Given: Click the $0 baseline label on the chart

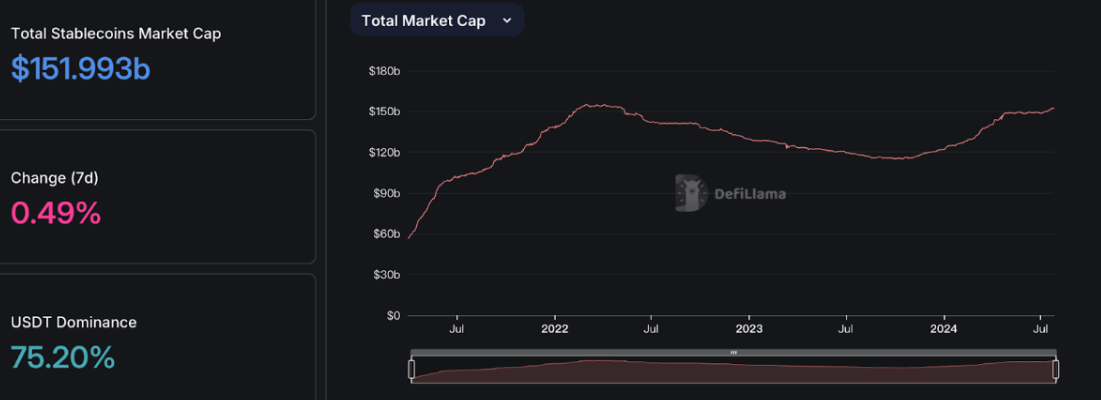Looking at the screenshot, I should [x=392, y=315].
